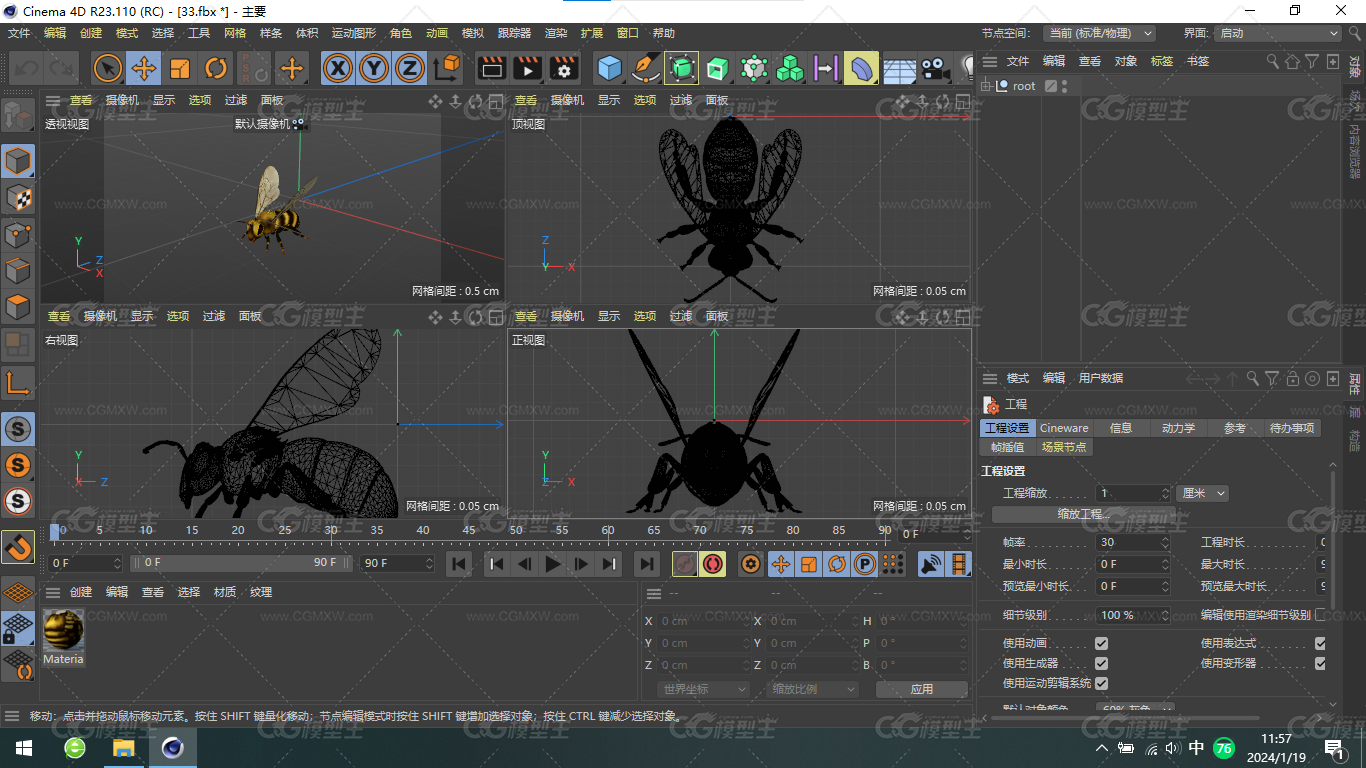
Task: Toggle the Enable Axis L-shaped icon
Action: [x=18, y=382]
